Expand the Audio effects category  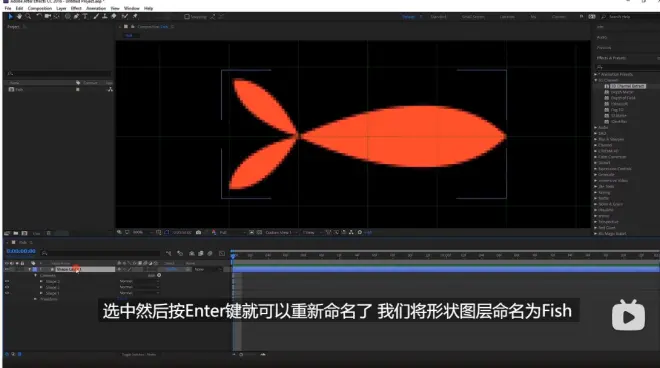(596, 128)
